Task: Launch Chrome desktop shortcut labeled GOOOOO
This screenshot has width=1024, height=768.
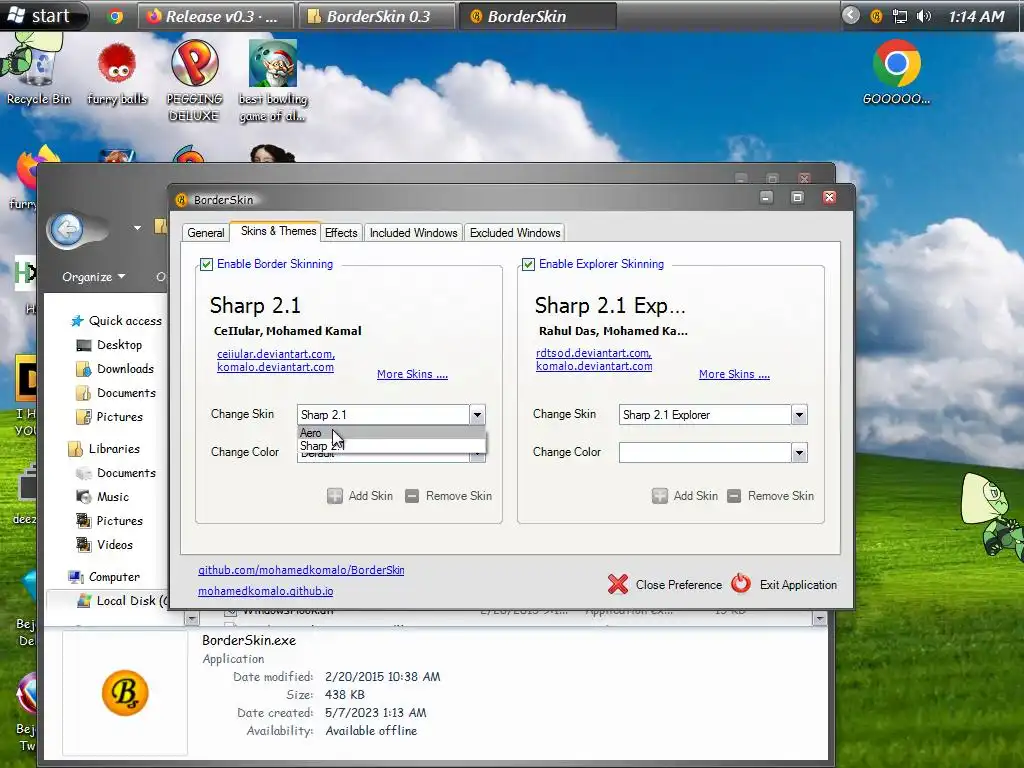Action: pyautogui.click(x=896, y=72)
